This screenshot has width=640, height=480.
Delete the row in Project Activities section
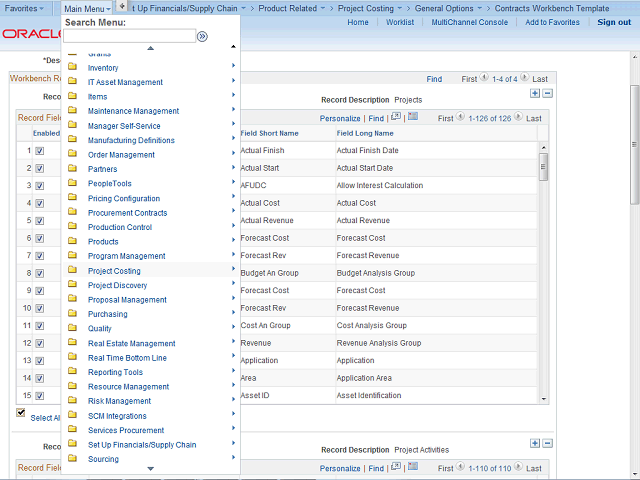click(x=548, y=443)
